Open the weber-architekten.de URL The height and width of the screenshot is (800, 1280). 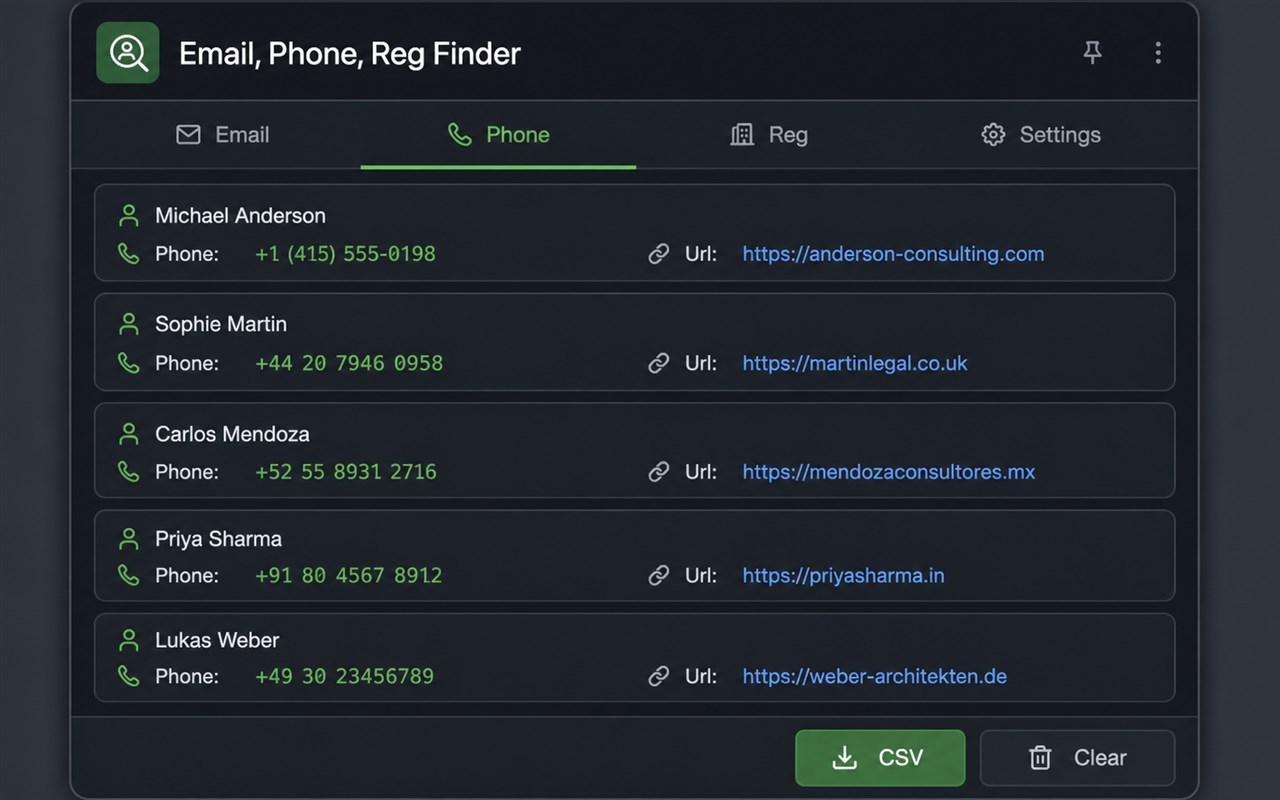874,677
